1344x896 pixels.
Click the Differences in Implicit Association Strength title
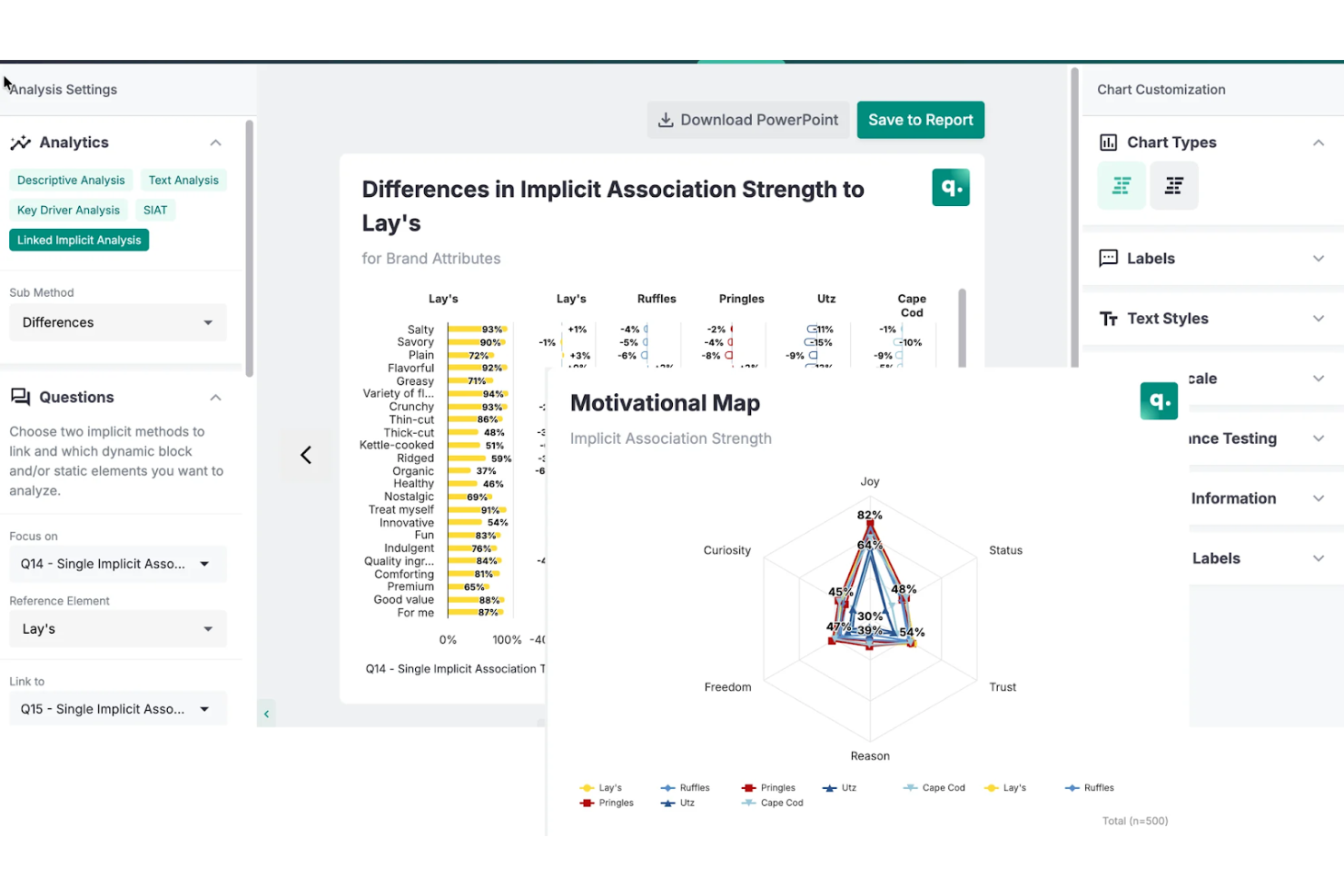tap(613, 206)
